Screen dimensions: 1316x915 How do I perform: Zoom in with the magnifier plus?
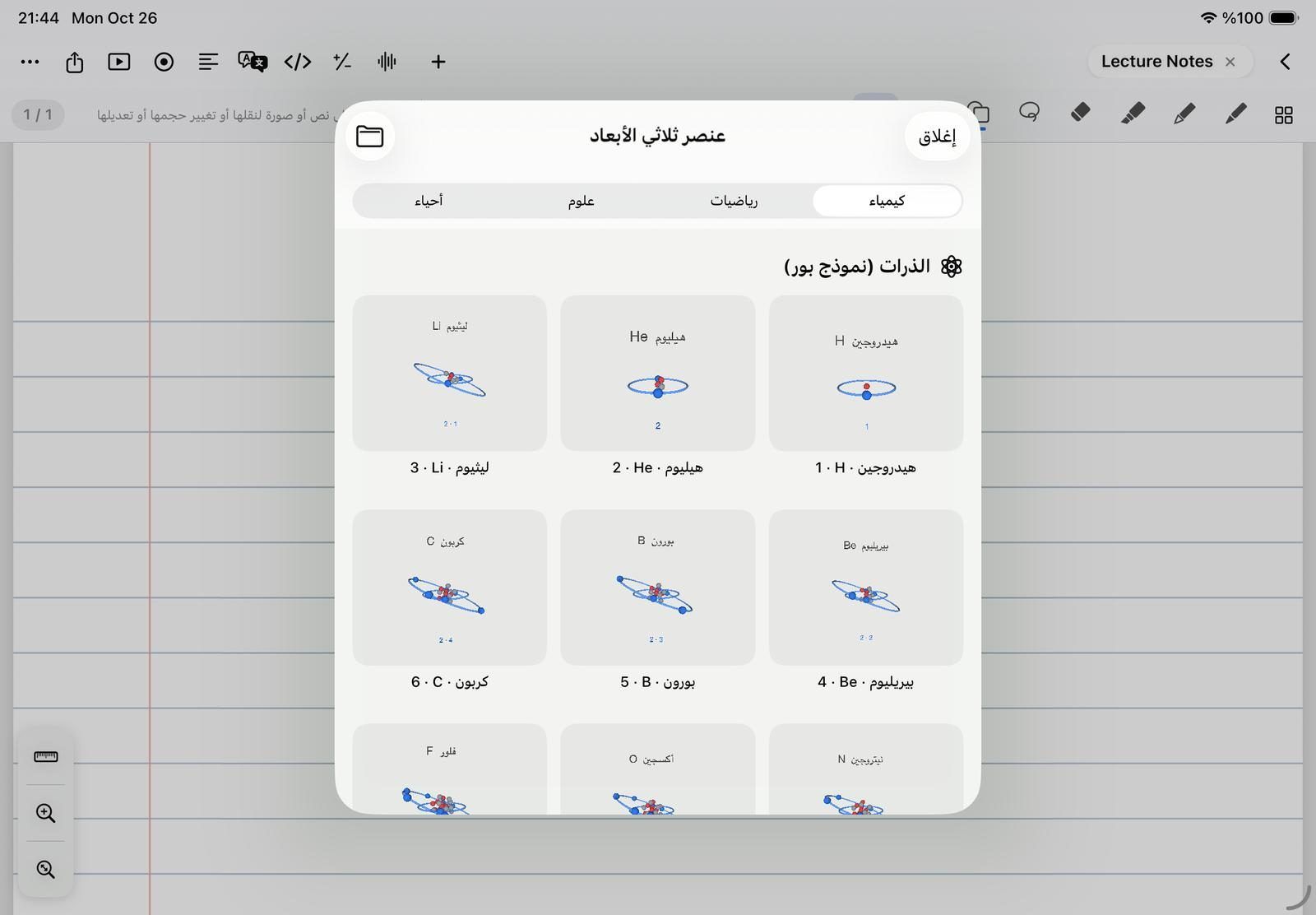pyautogui.click(x=46, y=813)
